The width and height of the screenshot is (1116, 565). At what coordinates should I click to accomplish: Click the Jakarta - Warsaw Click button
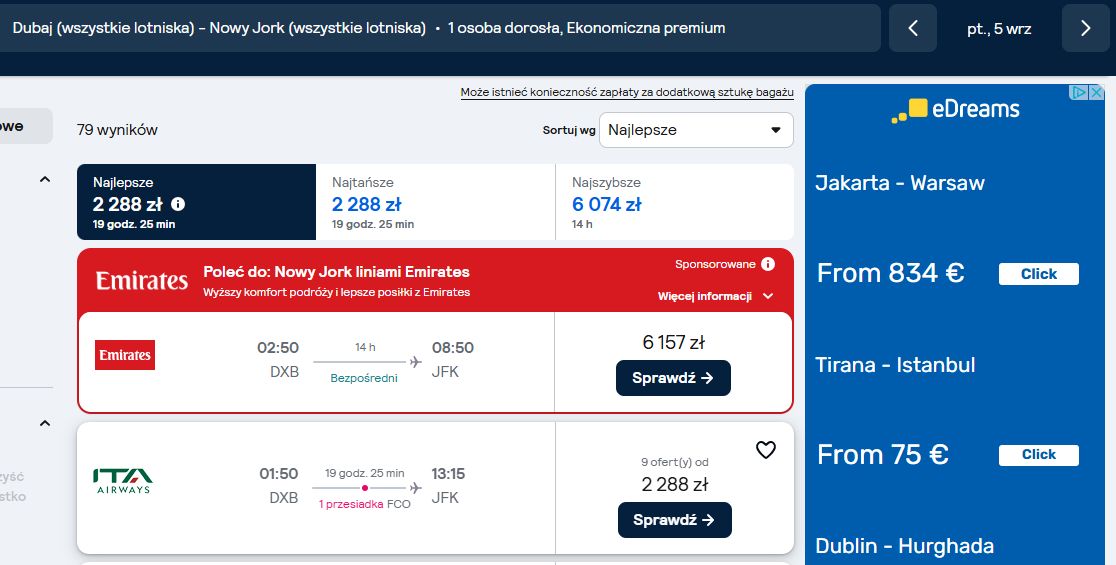tap(1038, 274)
